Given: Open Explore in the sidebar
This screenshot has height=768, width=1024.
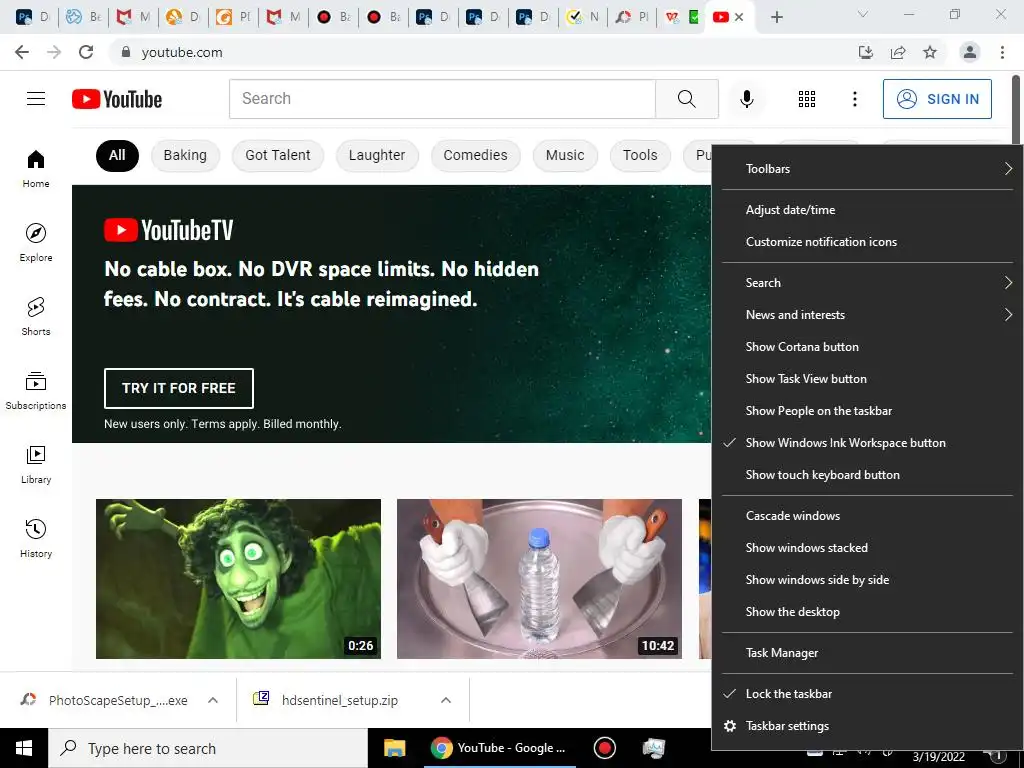Looking at the screenshot, I should pos(36,242).
